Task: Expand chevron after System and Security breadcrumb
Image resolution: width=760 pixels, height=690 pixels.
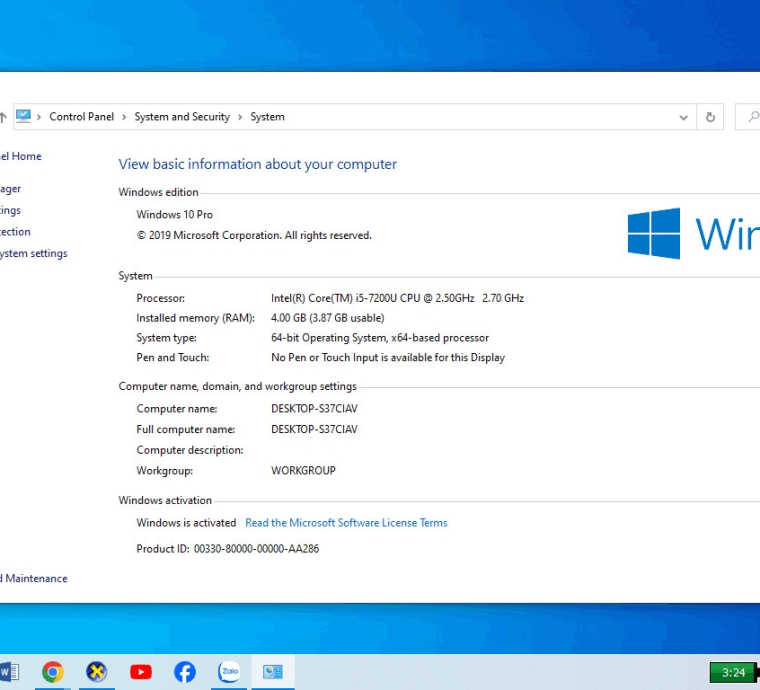Action: 240,117
